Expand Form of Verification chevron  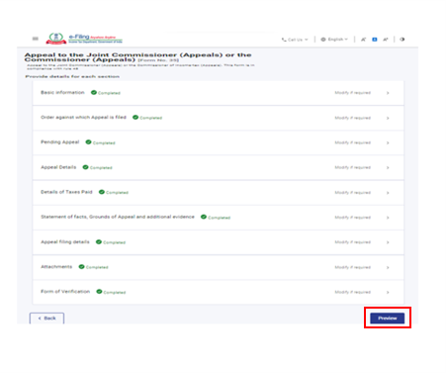click(388, 292)
